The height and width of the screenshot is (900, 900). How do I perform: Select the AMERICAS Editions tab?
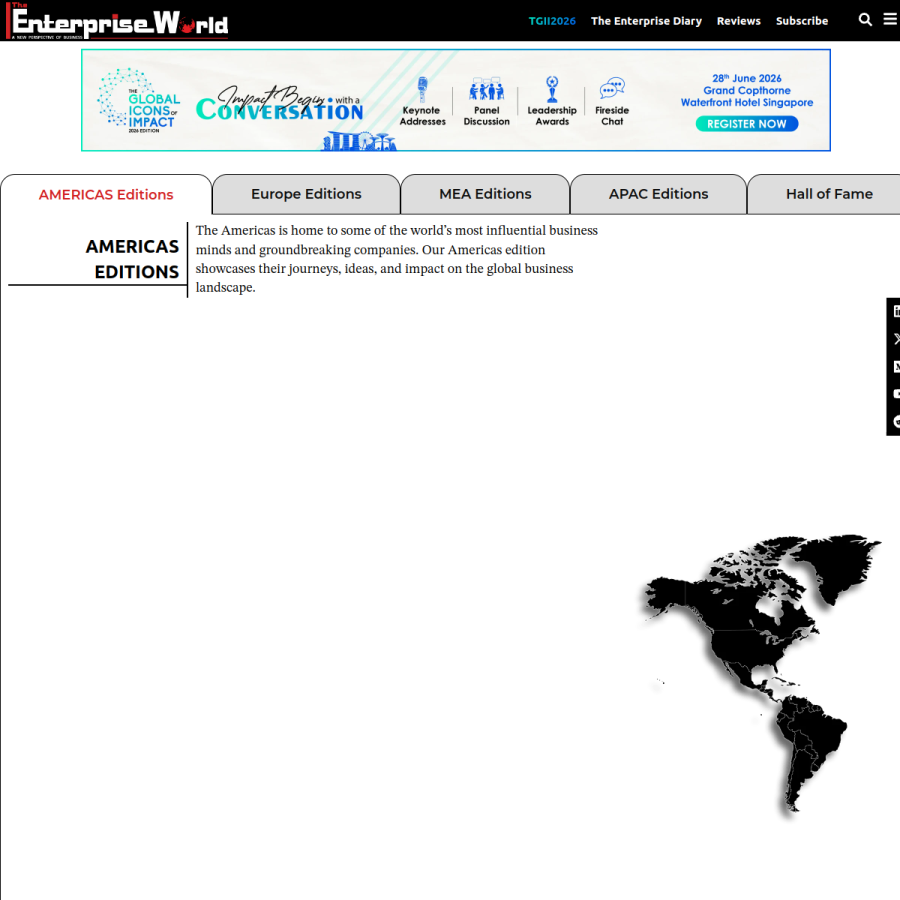[106, 195]
